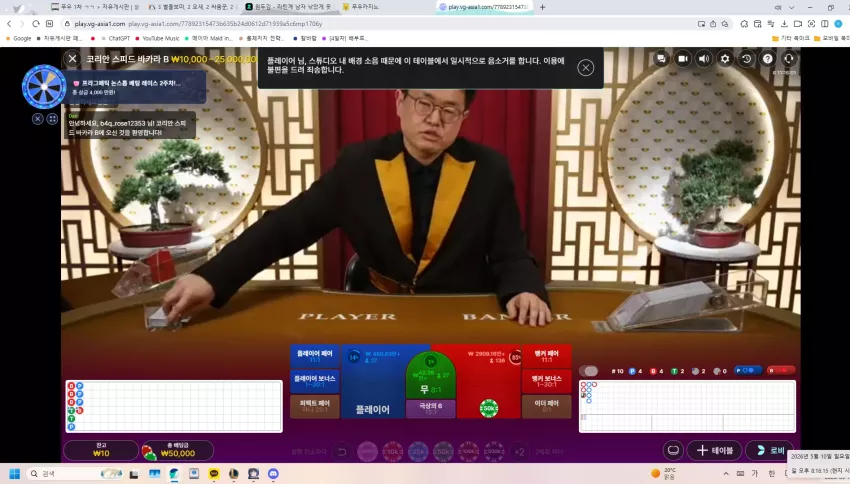Open the left bead road scoreboard
The image size is (850, 484).
(x=174, y=406)
